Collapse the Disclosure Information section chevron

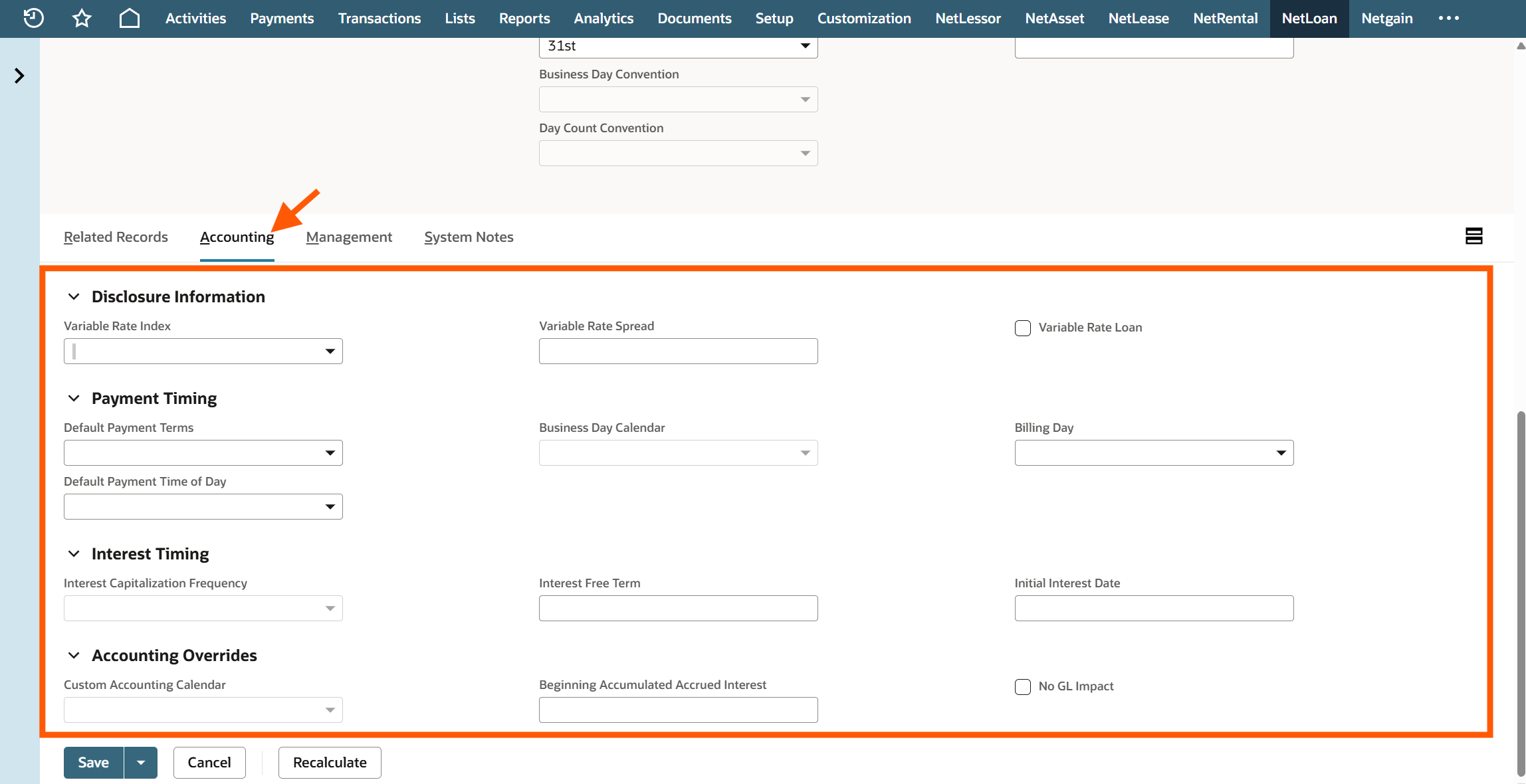(x=74, y=297)
